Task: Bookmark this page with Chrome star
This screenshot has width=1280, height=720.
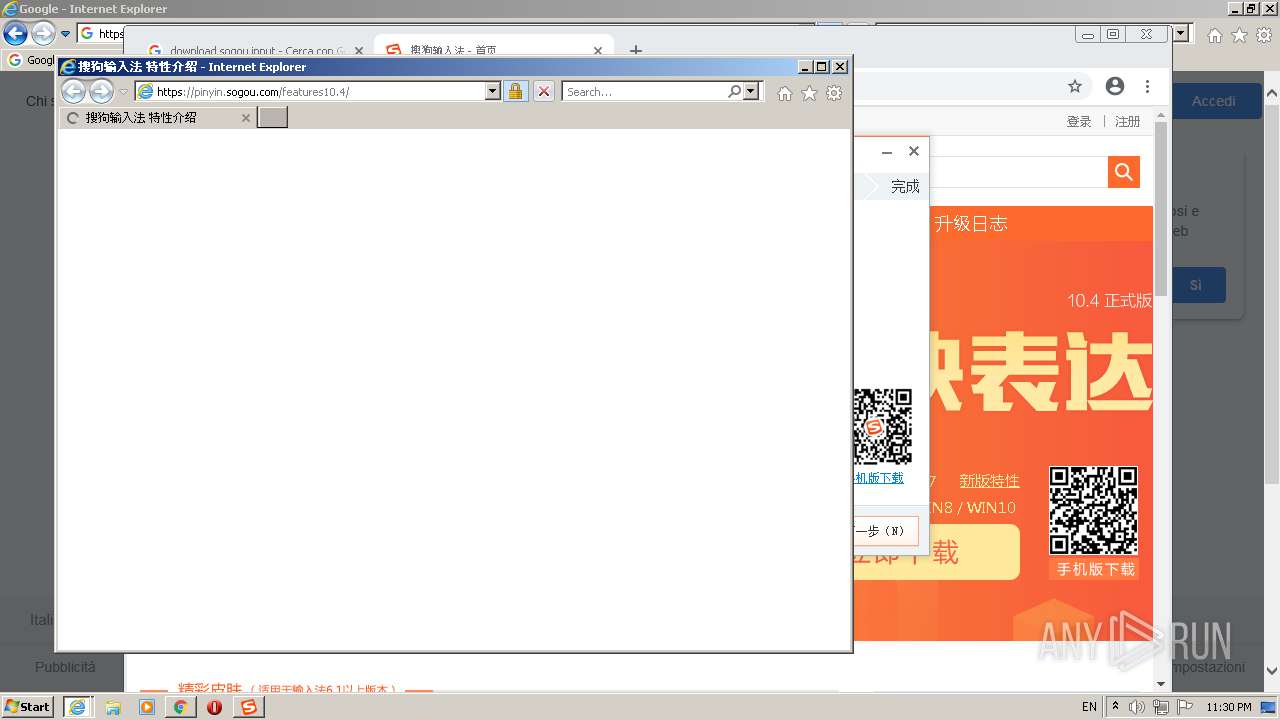Action: click(x=1075, y=87)
